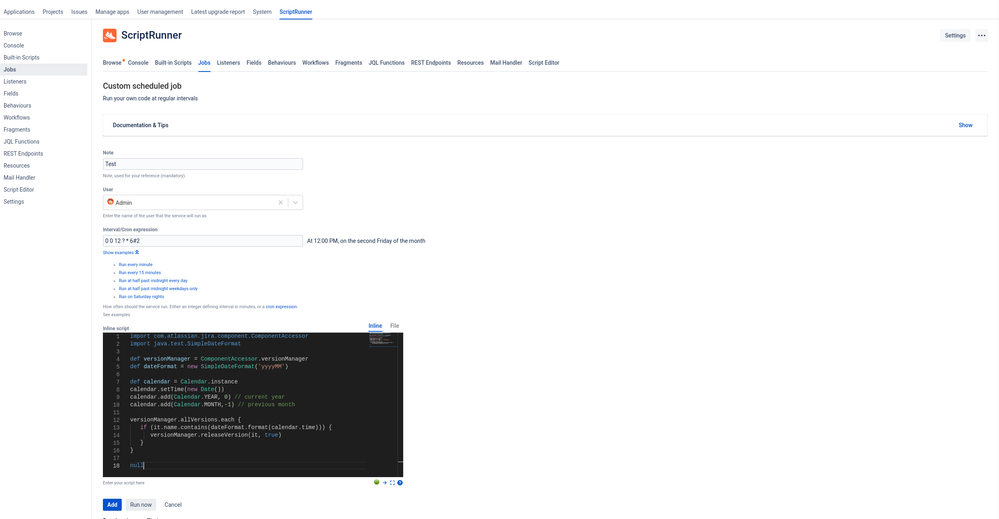Screen dimensions: 999x519
Task: Switch to the File script tab
Action: coord(394,326)
